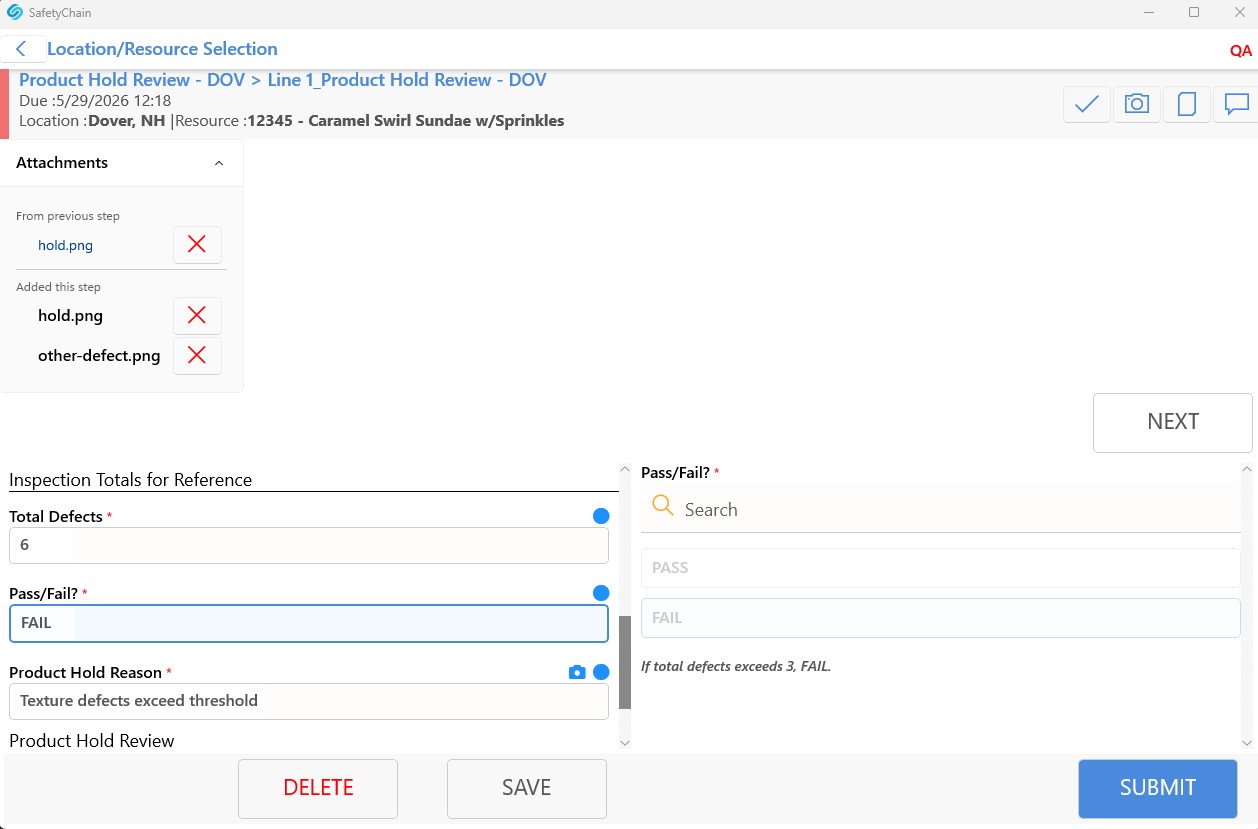Click the NEXT button
This screenshot has width=1258, height=829.
click(1172, 422)
